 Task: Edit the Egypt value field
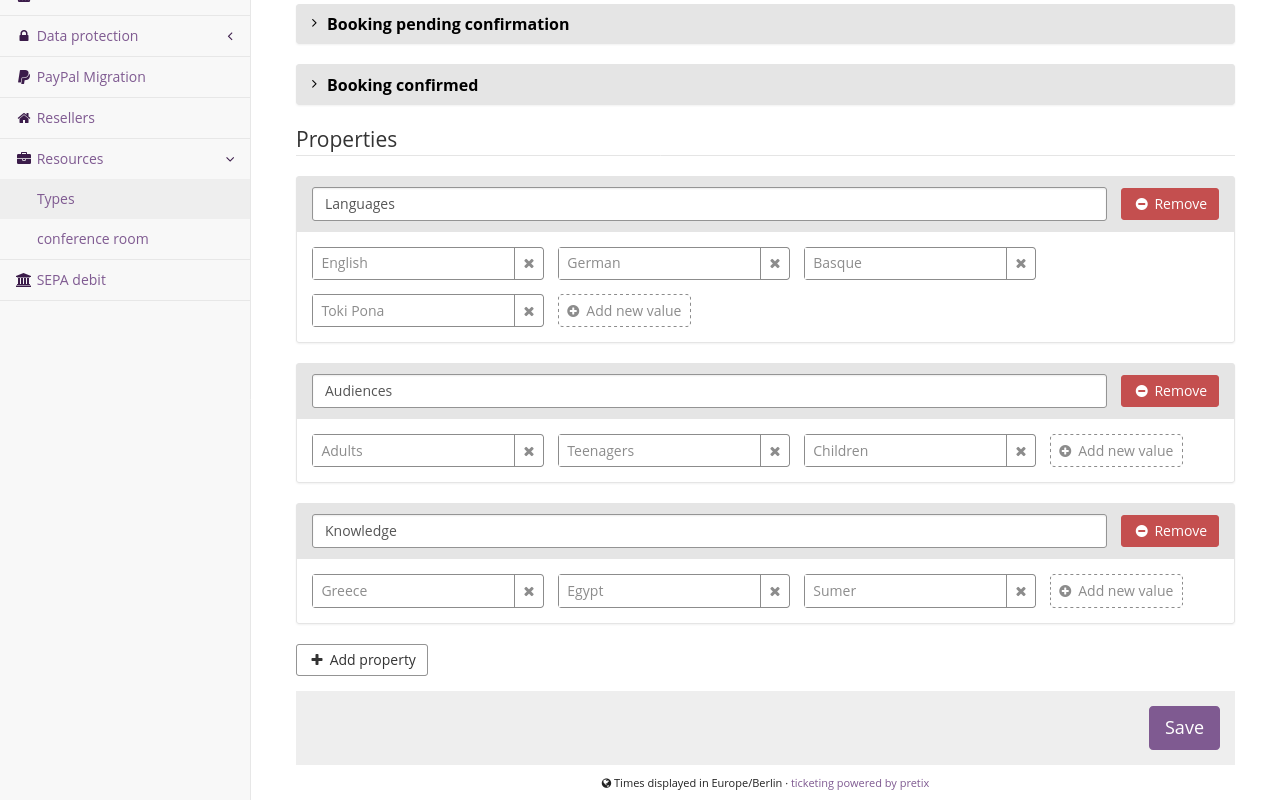[659, 591]
